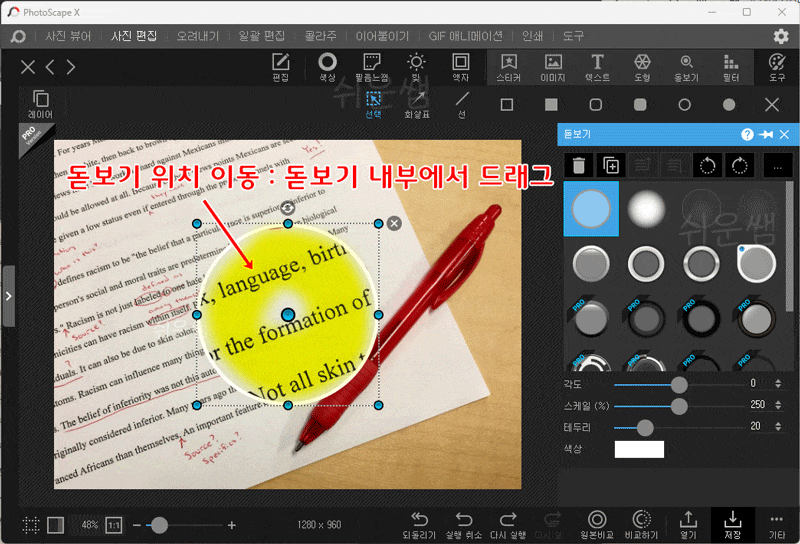Image resolution: width=800 pixels, height=544 pixels.
Task: Open the 스티커 sticker tool
Action: 509,67
